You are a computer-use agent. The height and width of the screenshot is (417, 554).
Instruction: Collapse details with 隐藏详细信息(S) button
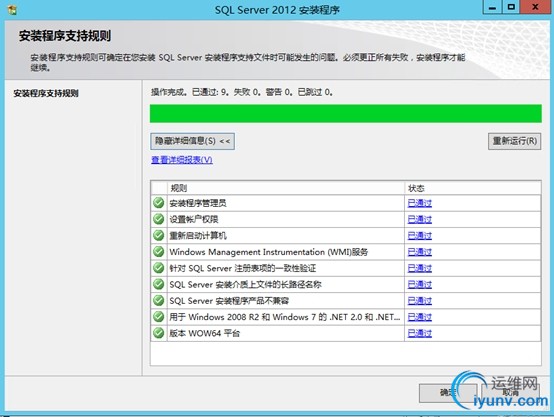[x=193, y=141]
